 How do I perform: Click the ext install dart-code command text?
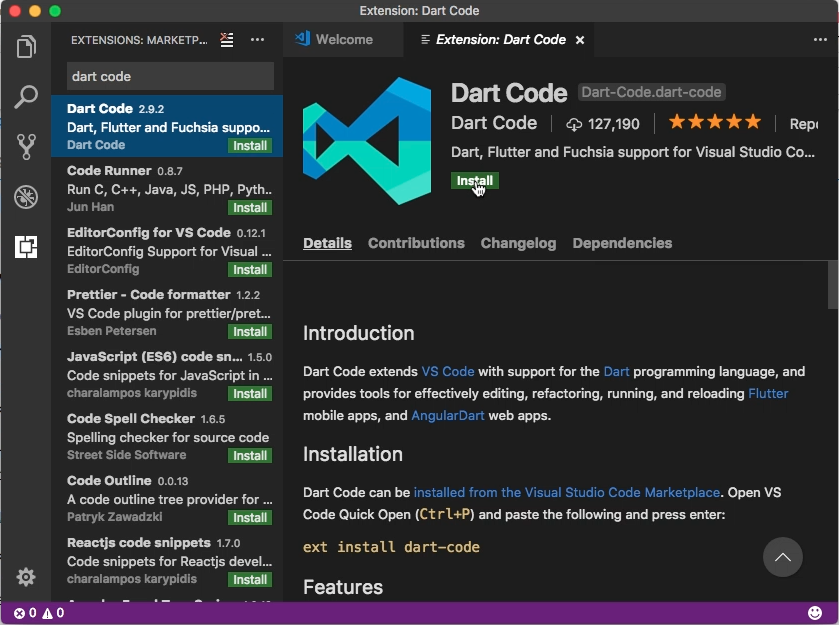pyautogui.click(x=391, y=547)
